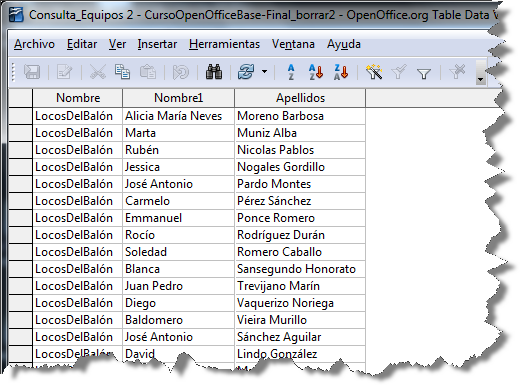The height and width of the screenshot is (385, 520).
Task: Click the Sort A-Z dialog icon
Action: tap(291, 72)
